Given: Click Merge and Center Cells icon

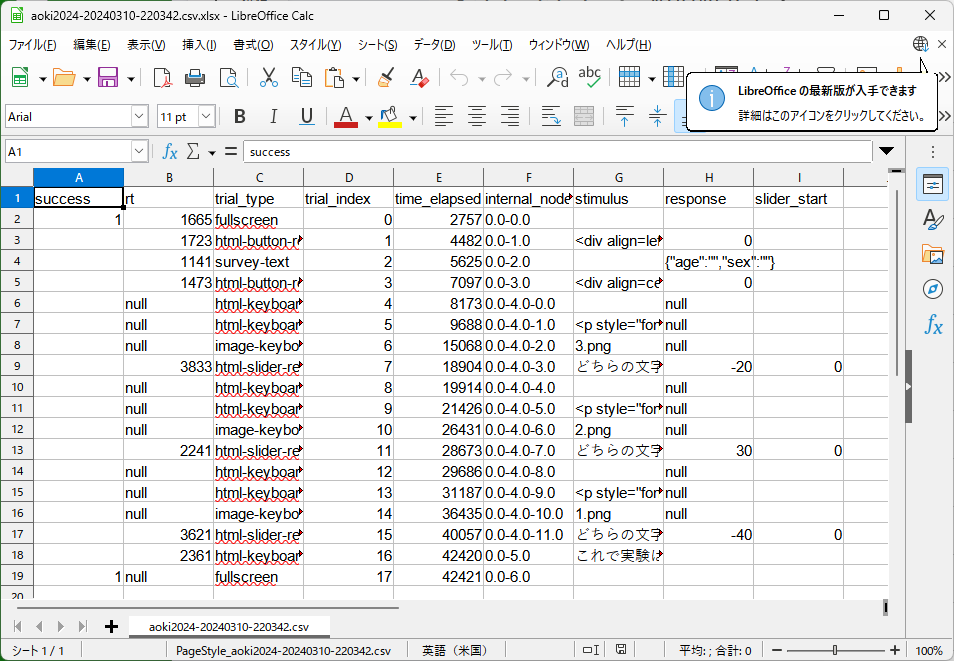Looking at the screenshot, I should (584, 116).
